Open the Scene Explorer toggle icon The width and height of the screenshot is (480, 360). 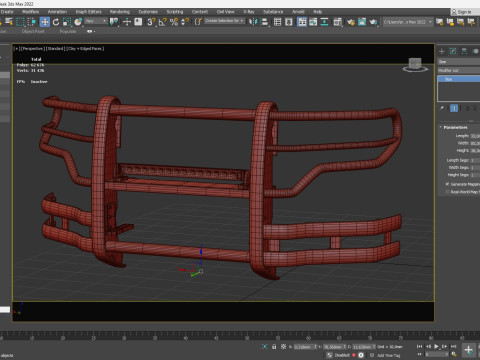pyautogui.click(x=277, y=22)
